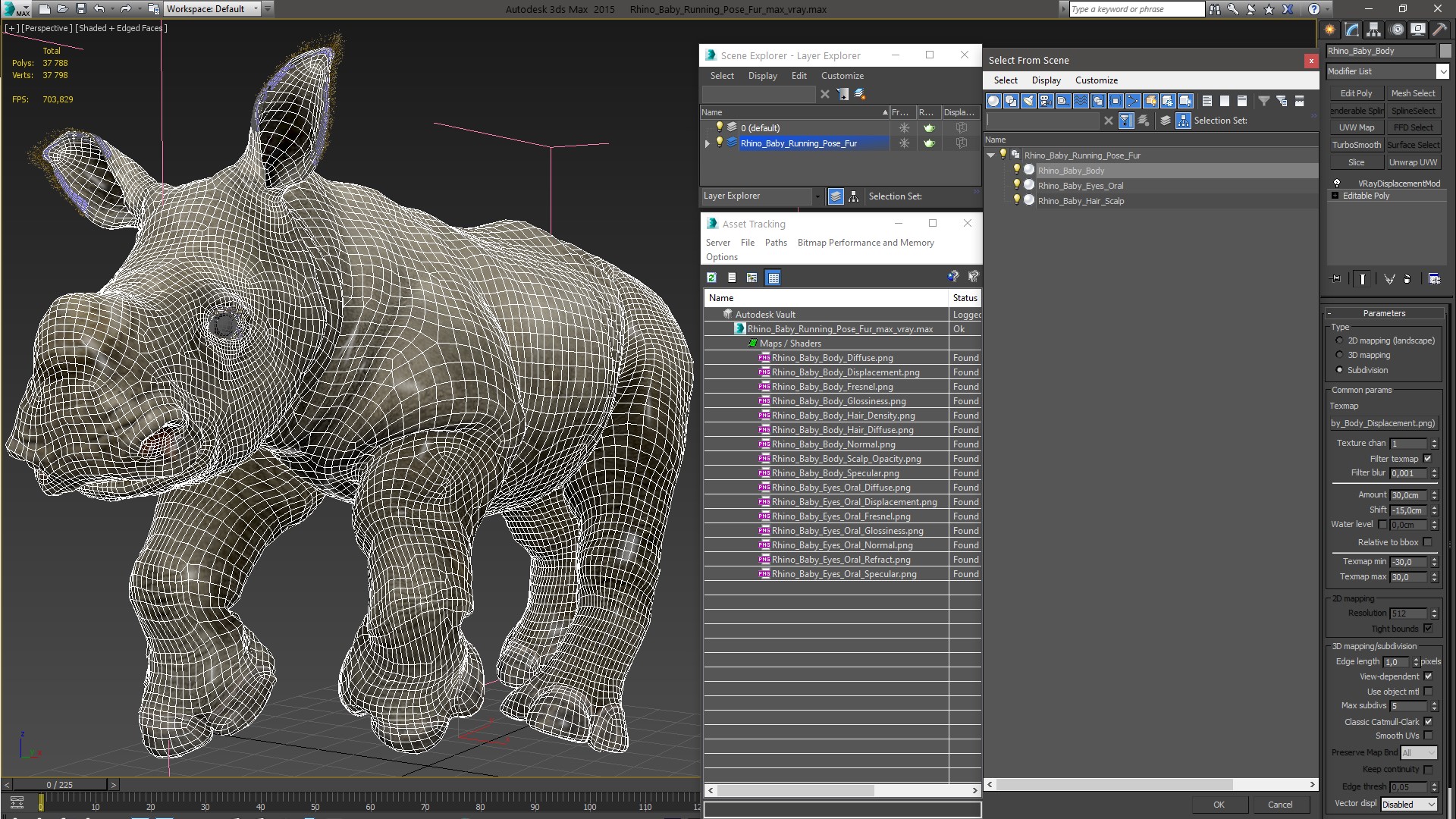Click Select Invert icon in Select From Scene
1456x819 pixels.
click(x=1242, y=101)
